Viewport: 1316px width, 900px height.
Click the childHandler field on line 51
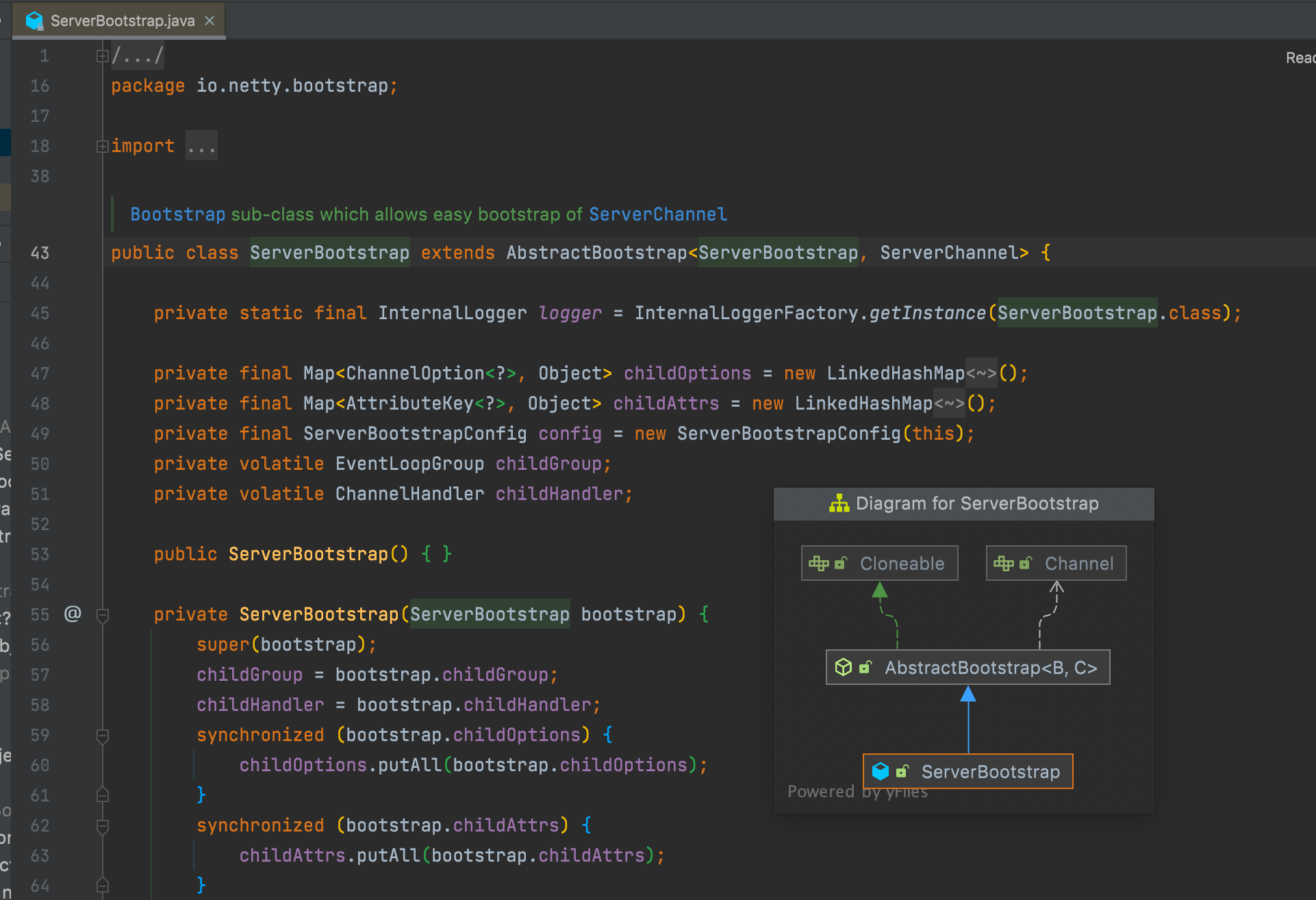click(559, 494)
